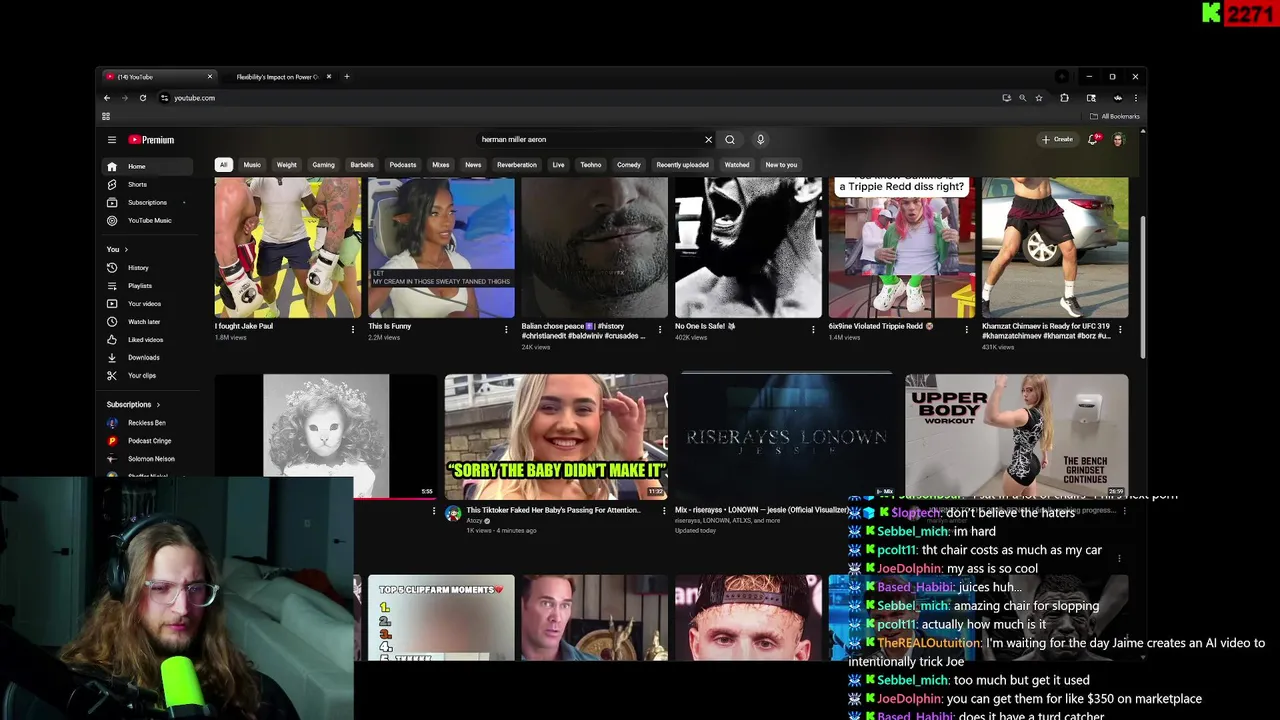Image resolution: width=1280 pixels, height=720 pixels.
Task: Open Reckless Ben channel
Action: tap(146, 423)
